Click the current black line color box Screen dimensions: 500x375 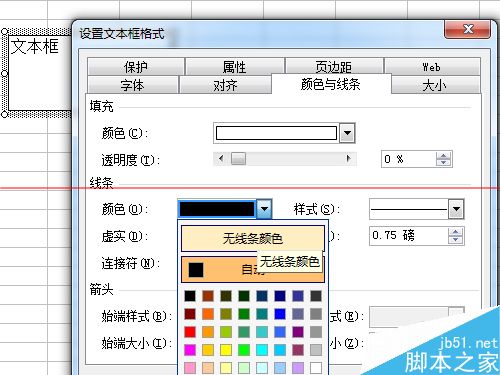pyautogui.click(x=217, y=209)
